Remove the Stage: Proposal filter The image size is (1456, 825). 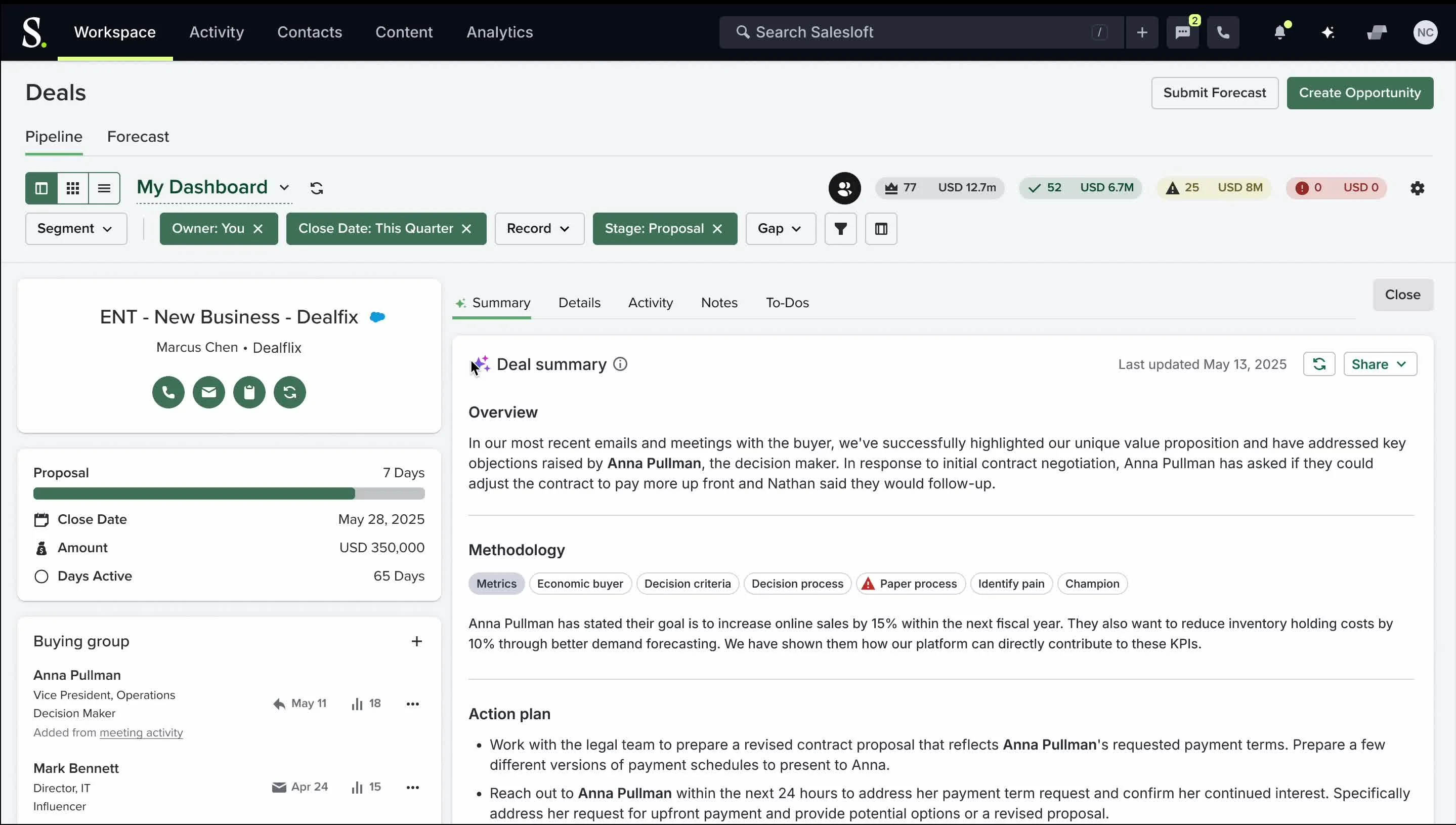tap(717, 228)
